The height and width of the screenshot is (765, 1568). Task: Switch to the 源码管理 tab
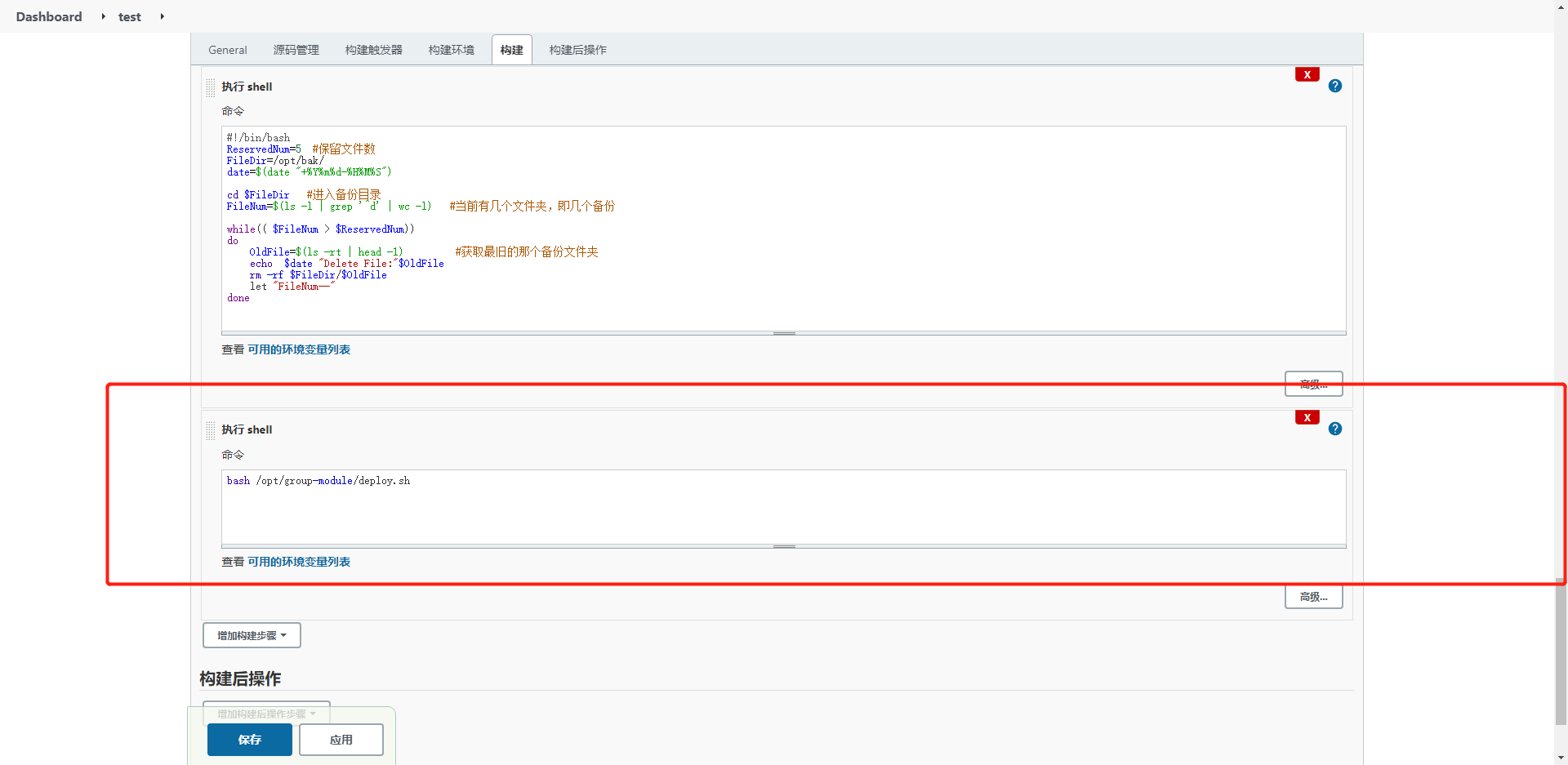pyautogui.click(x=296, y=50)
